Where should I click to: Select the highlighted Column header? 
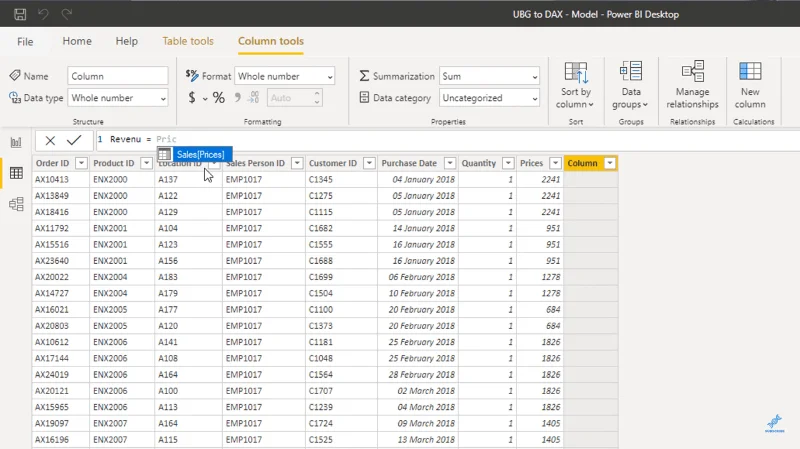coord(582,163)
